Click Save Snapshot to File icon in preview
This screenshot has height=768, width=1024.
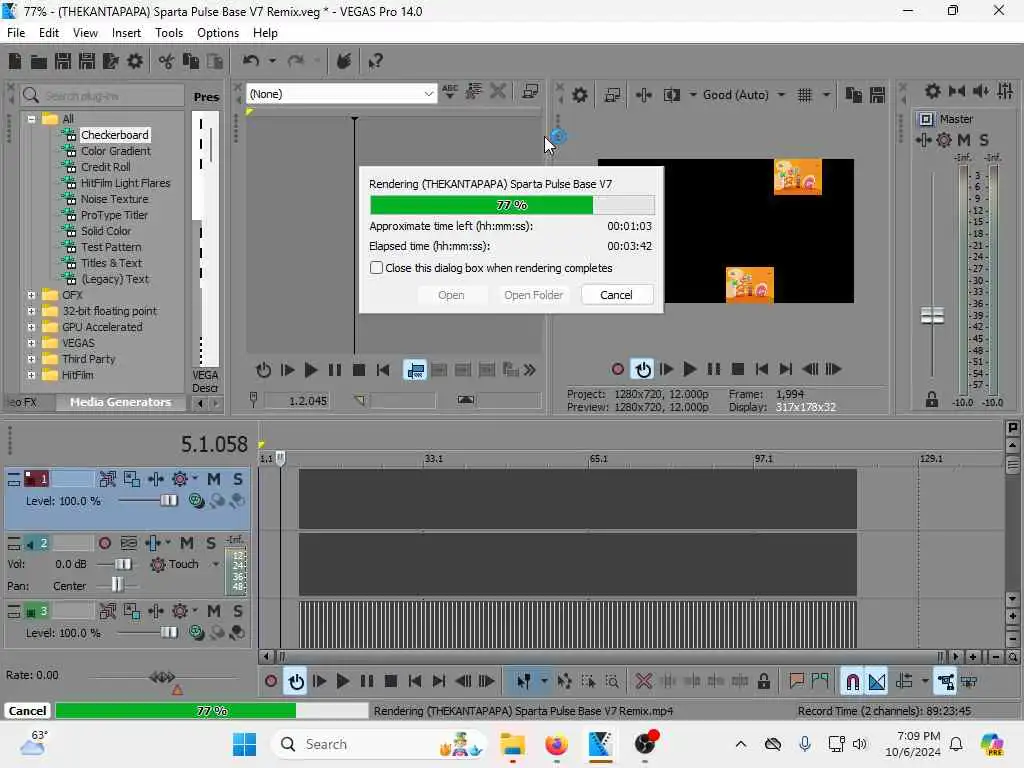[x=878, y=95]
